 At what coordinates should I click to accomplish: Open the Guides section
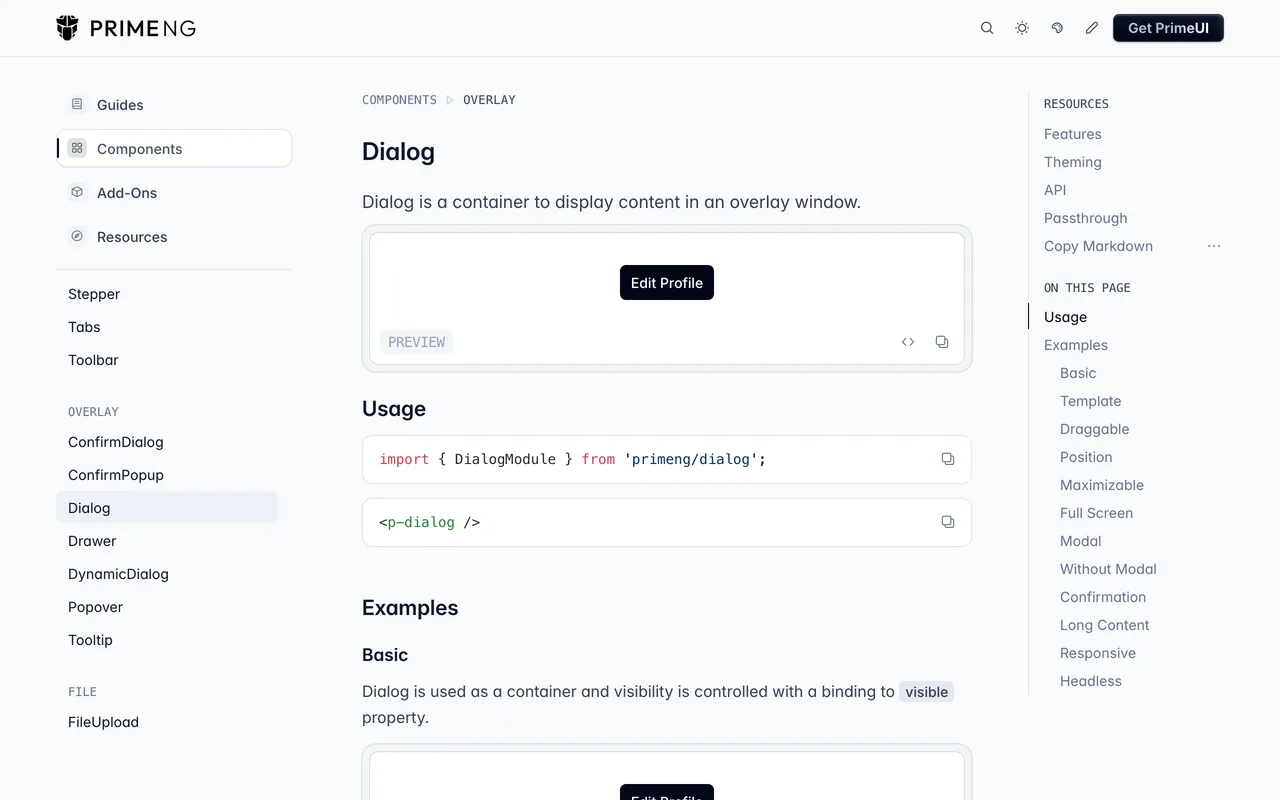[x=174, y=105]
